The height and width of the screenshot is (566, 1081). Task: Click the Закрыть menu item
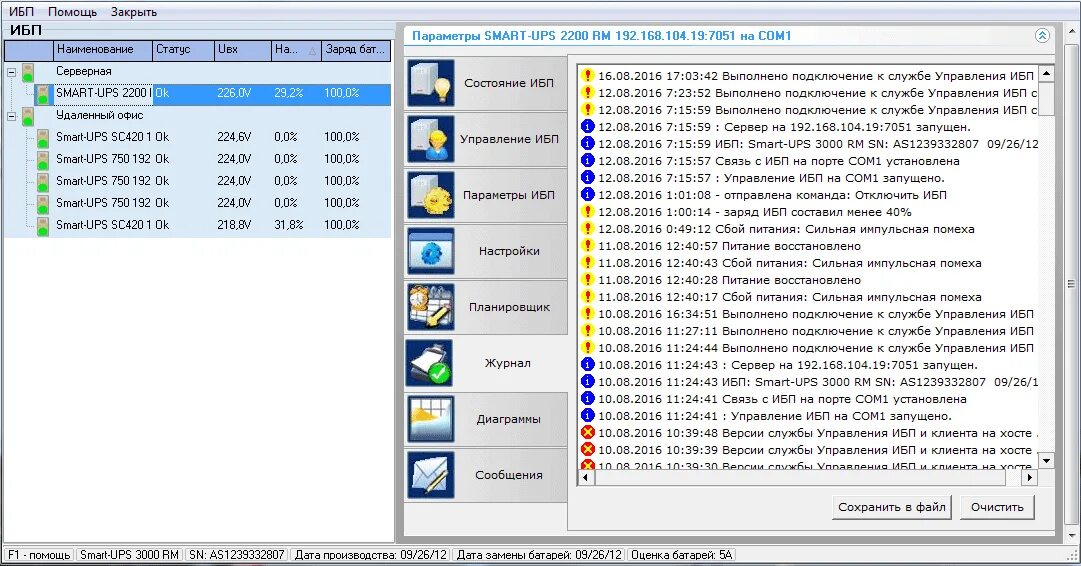[134, 12]
